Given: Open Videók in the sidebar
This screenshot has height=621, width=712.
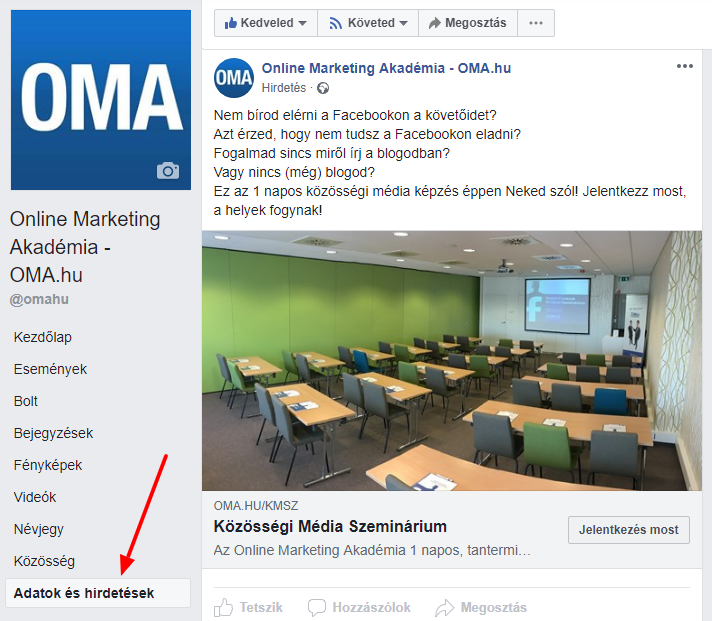Looking at the screenshot, I should pyautogui.click(x=35, y=497).
